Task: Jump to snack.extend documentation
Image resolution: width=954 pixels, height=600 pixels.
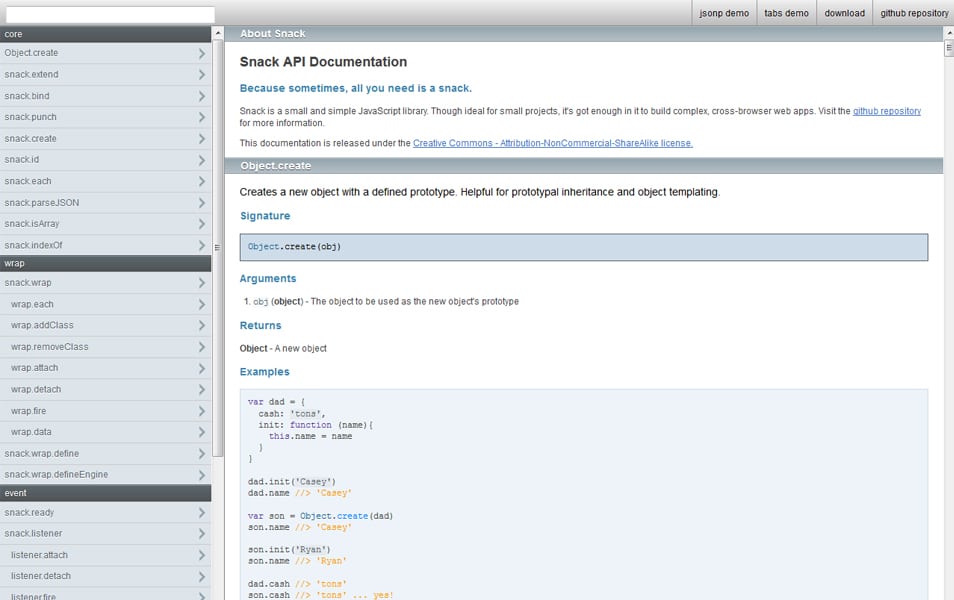Action: click(x=106, y=74)
